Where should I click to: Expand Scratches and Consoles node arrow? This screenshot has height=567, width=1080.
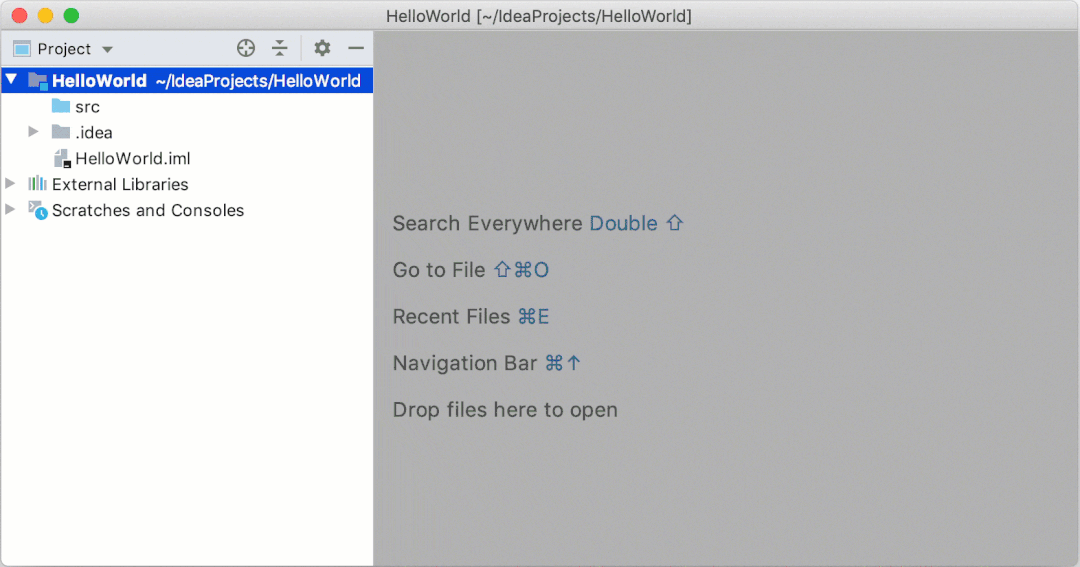[x=10, y=209]
